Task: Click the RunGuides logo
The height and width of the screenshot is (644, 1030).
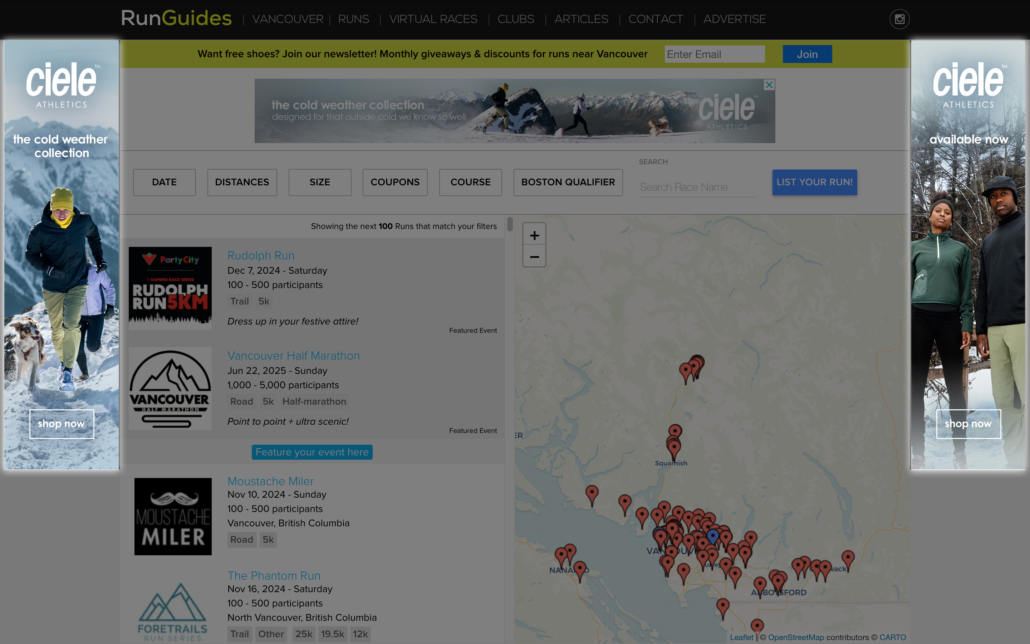Action: [176, 18]
